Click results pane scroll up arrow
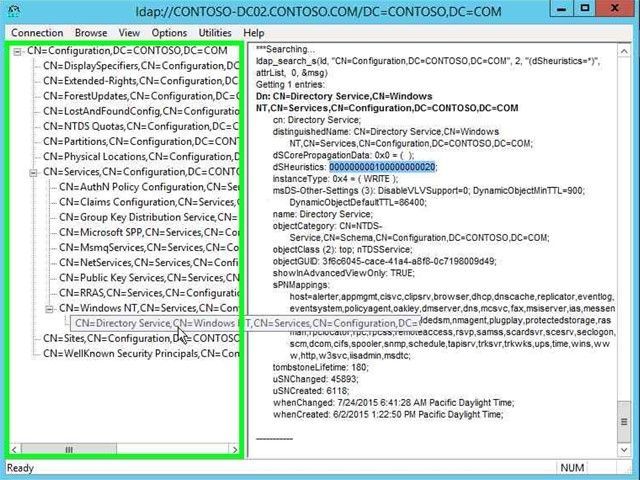Viewport: 640px width, 480px height. click(x=624, y=51)
